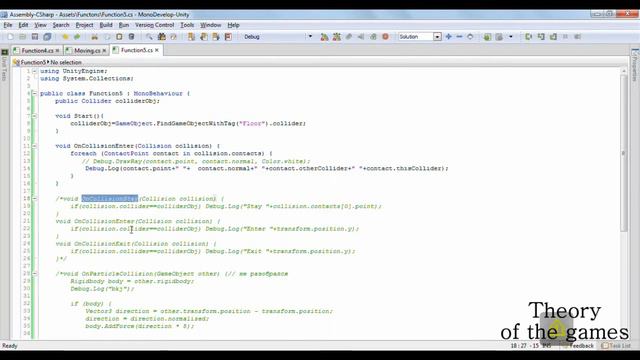The image size is (640, 360).
Task: Click the Delete trash icon
Action: point(131,37)
